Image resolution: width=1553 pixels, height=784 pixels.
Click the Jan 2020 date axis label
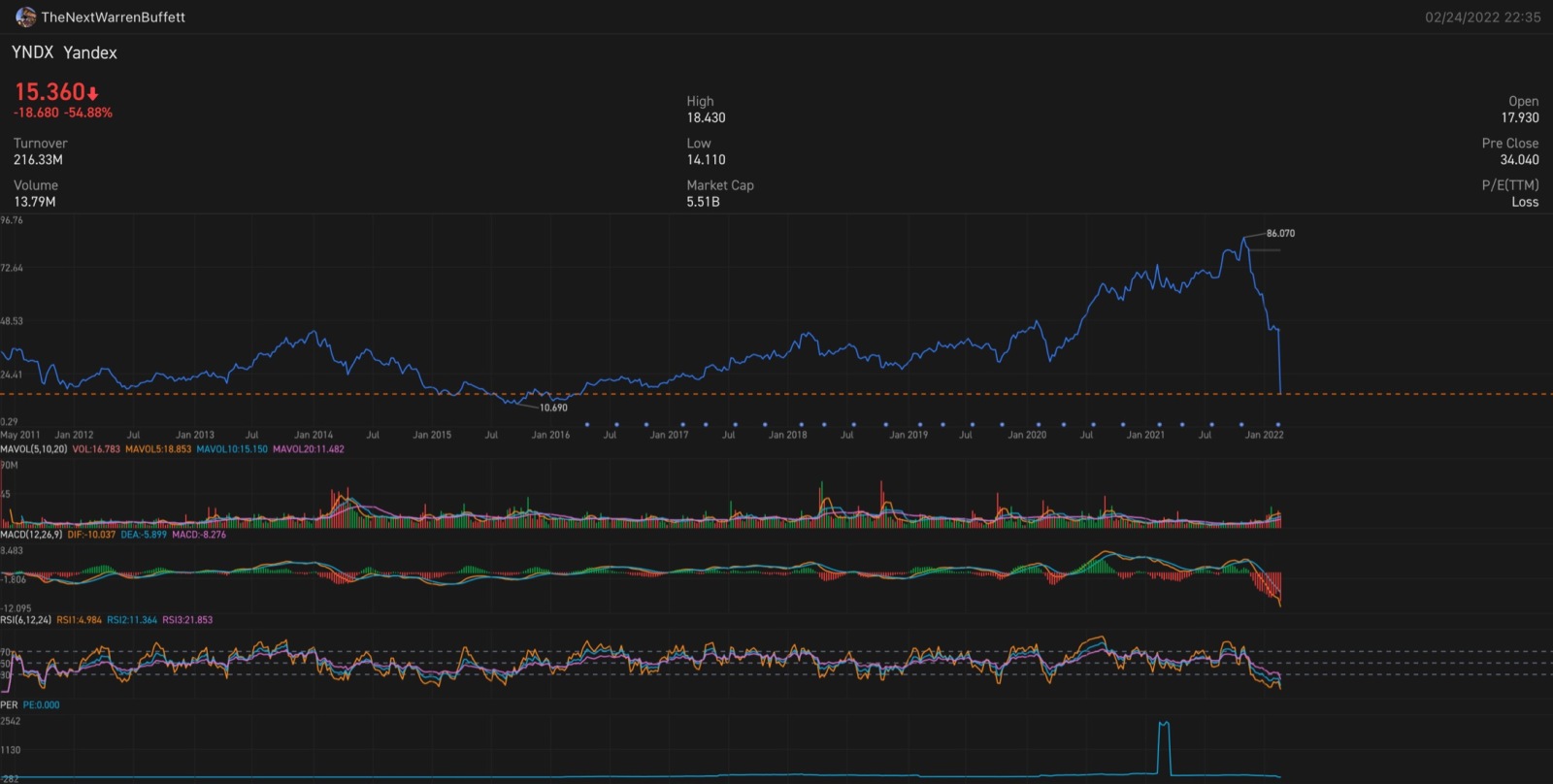pyautogui.click(x=1027, y=435)
